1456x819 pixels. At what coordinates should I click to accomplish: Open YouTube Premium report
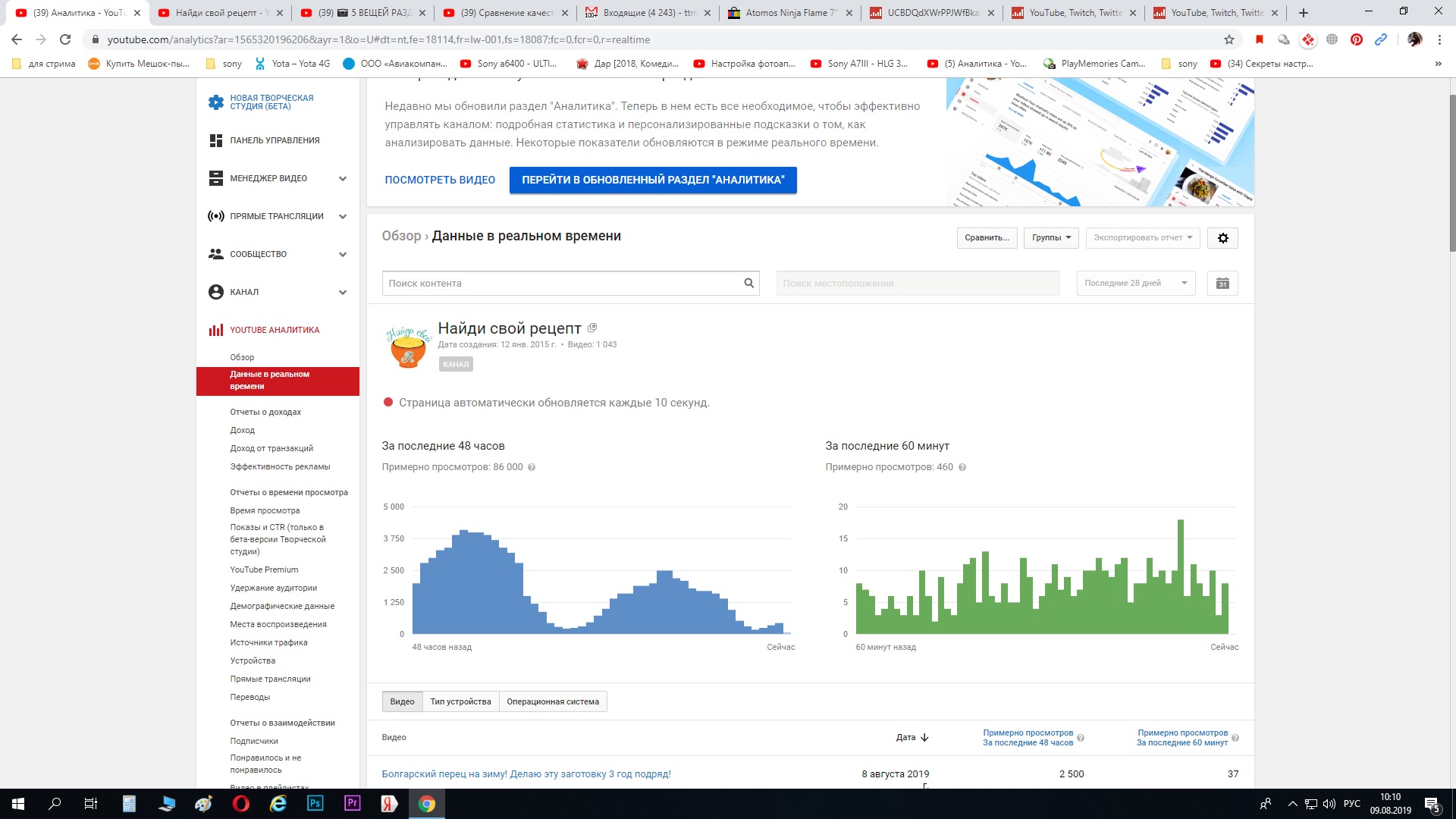coord(264,570)
